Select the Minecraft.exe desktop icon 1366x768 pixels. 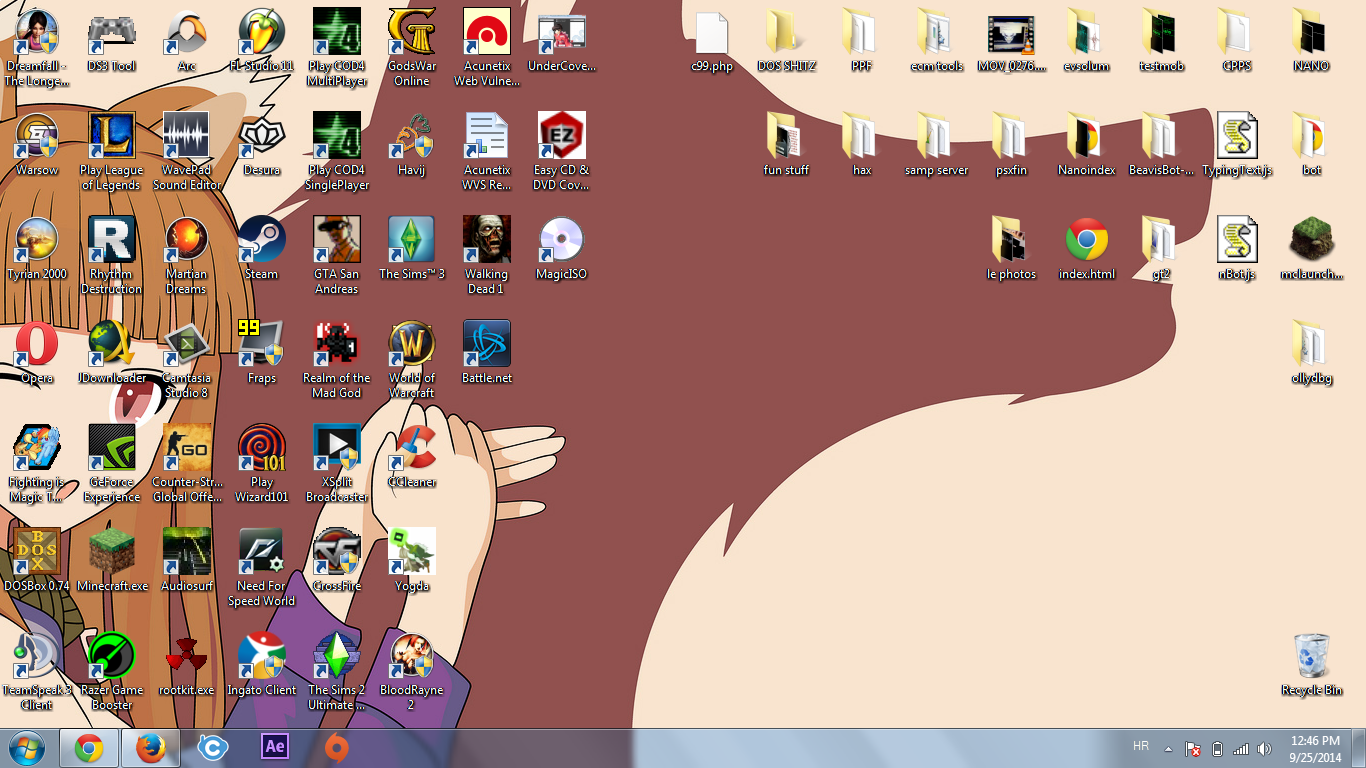click(x=112, y=561)
